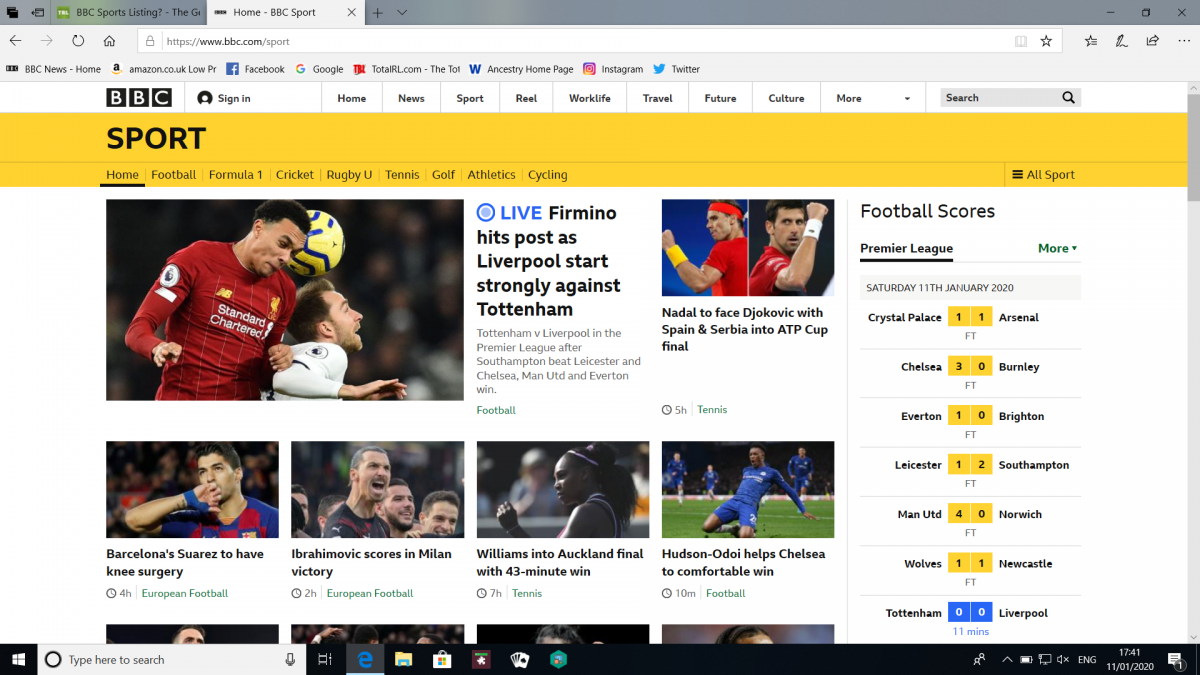Click the browser refresh icon

pos(78,41)
